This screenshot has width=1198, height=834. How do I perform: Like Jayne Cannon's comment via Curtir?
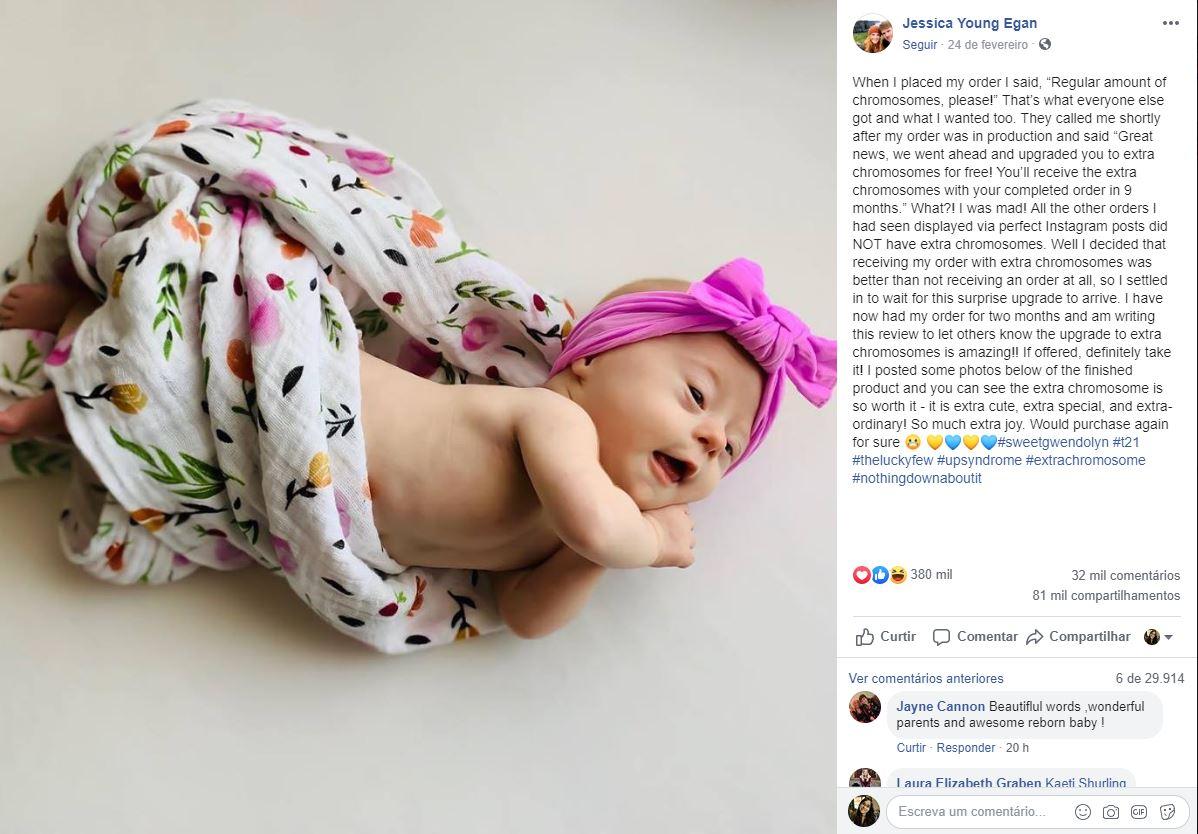click(x=911, y=748)
